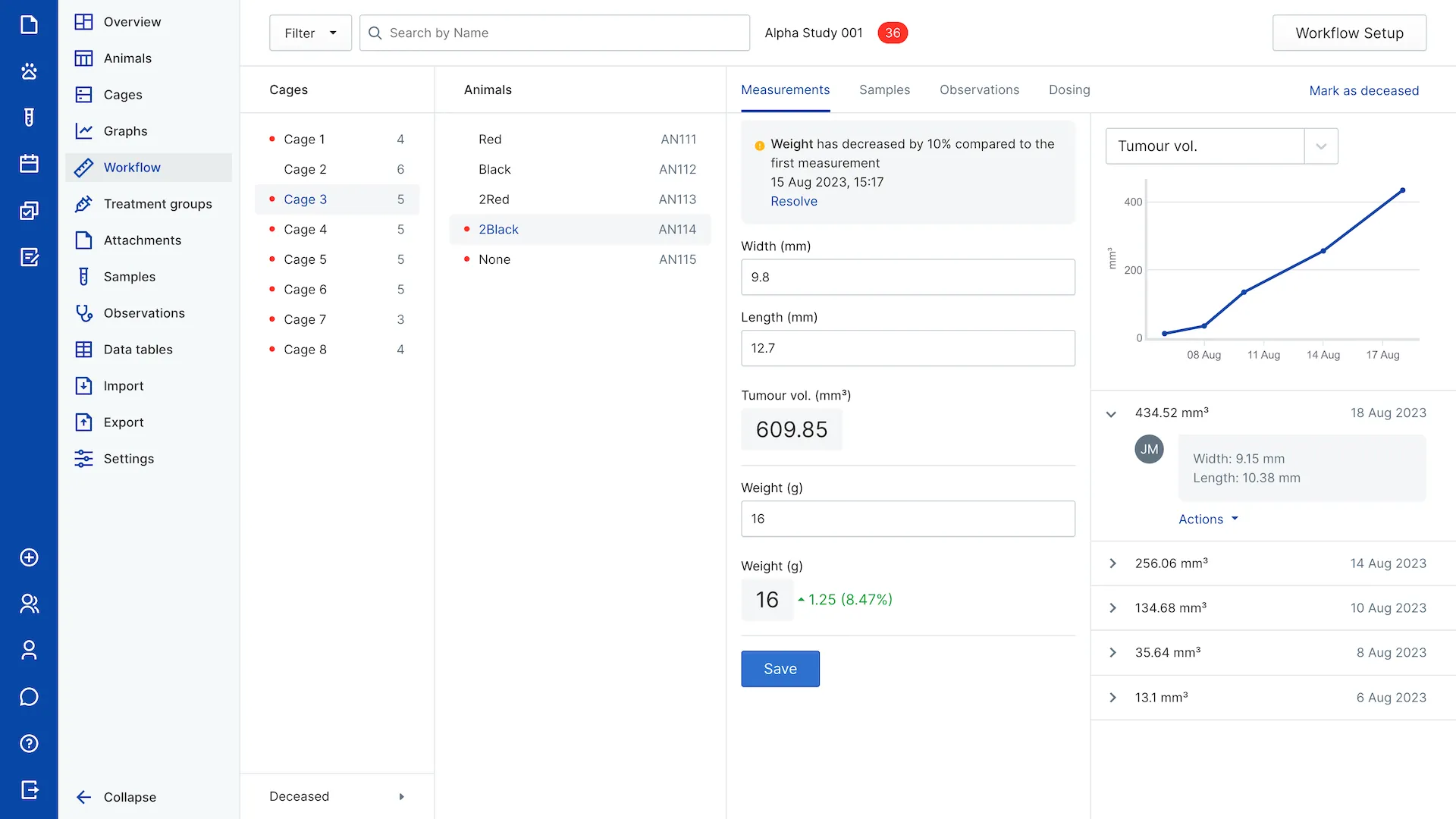This screenshot has height=819, width=1456.
Task: Expand the Deceased section arrow
Action: (x=401, y=796)
